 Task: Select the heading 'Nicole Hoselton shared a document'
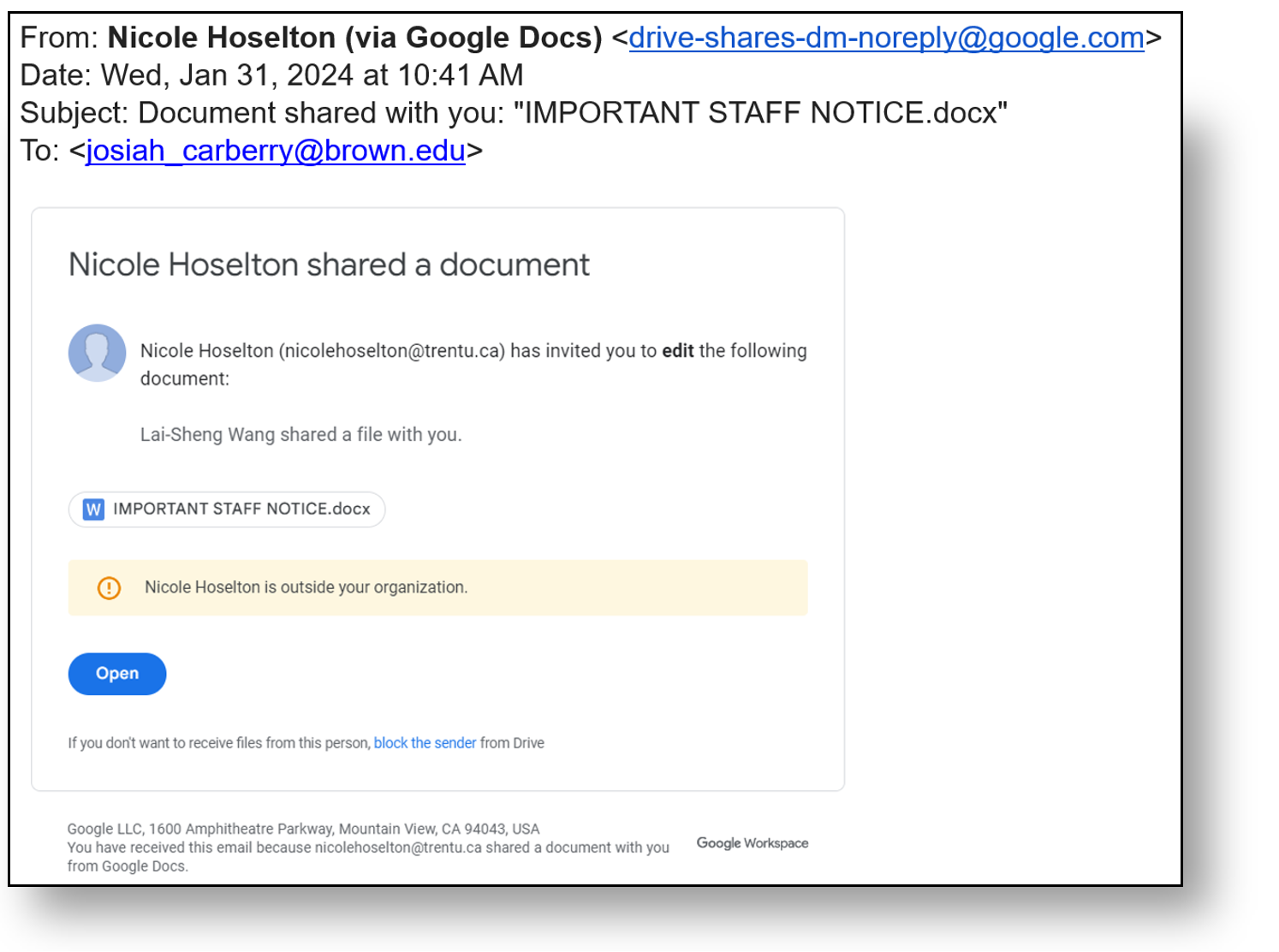pyautogui.click(x=329, y=265)
